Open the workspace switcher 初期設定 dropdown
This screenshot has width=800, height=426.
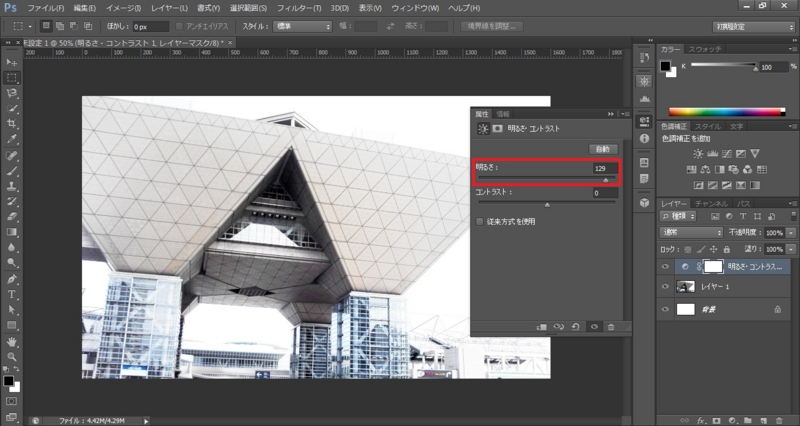[753, 27]
